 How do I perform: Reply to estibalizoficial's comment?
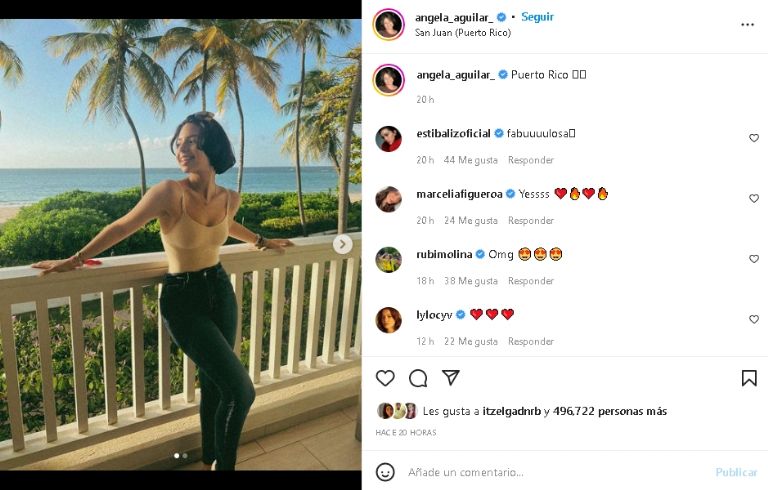coord(530,160)
